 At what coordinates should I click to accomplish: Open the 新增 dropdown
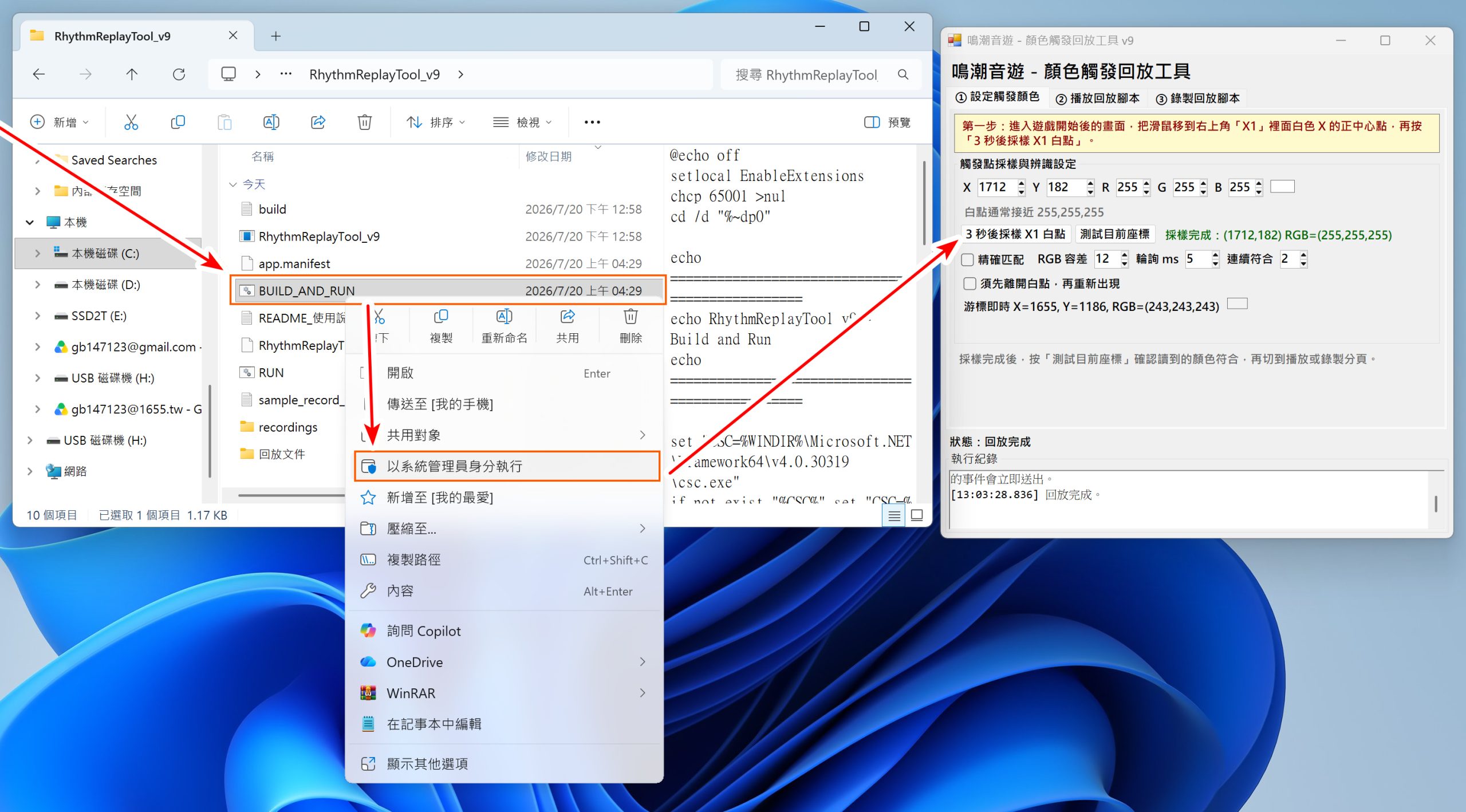click(60, 122)
